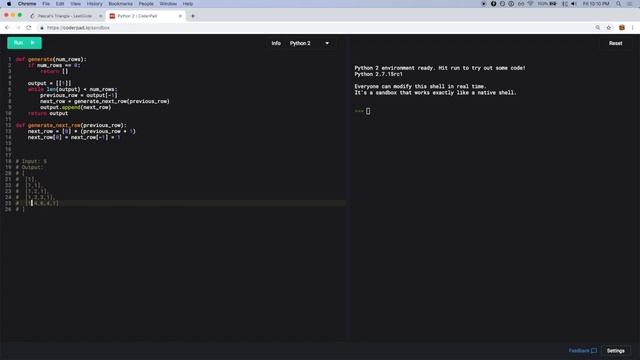Open the Python 2 language dropdown
The image size is (640, 360).
[x=309, y=43]
